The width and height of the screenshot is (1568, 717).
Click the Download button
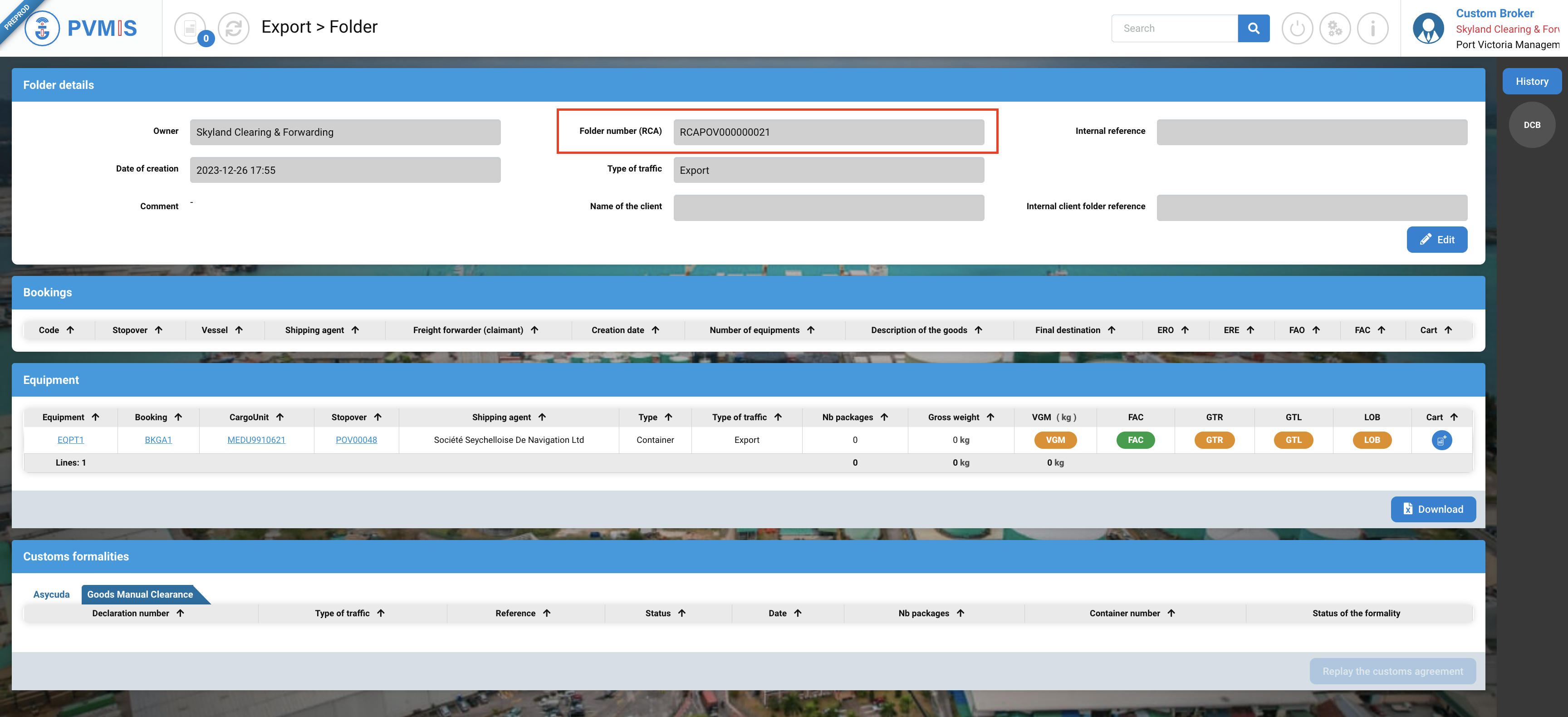point(1433,510)
